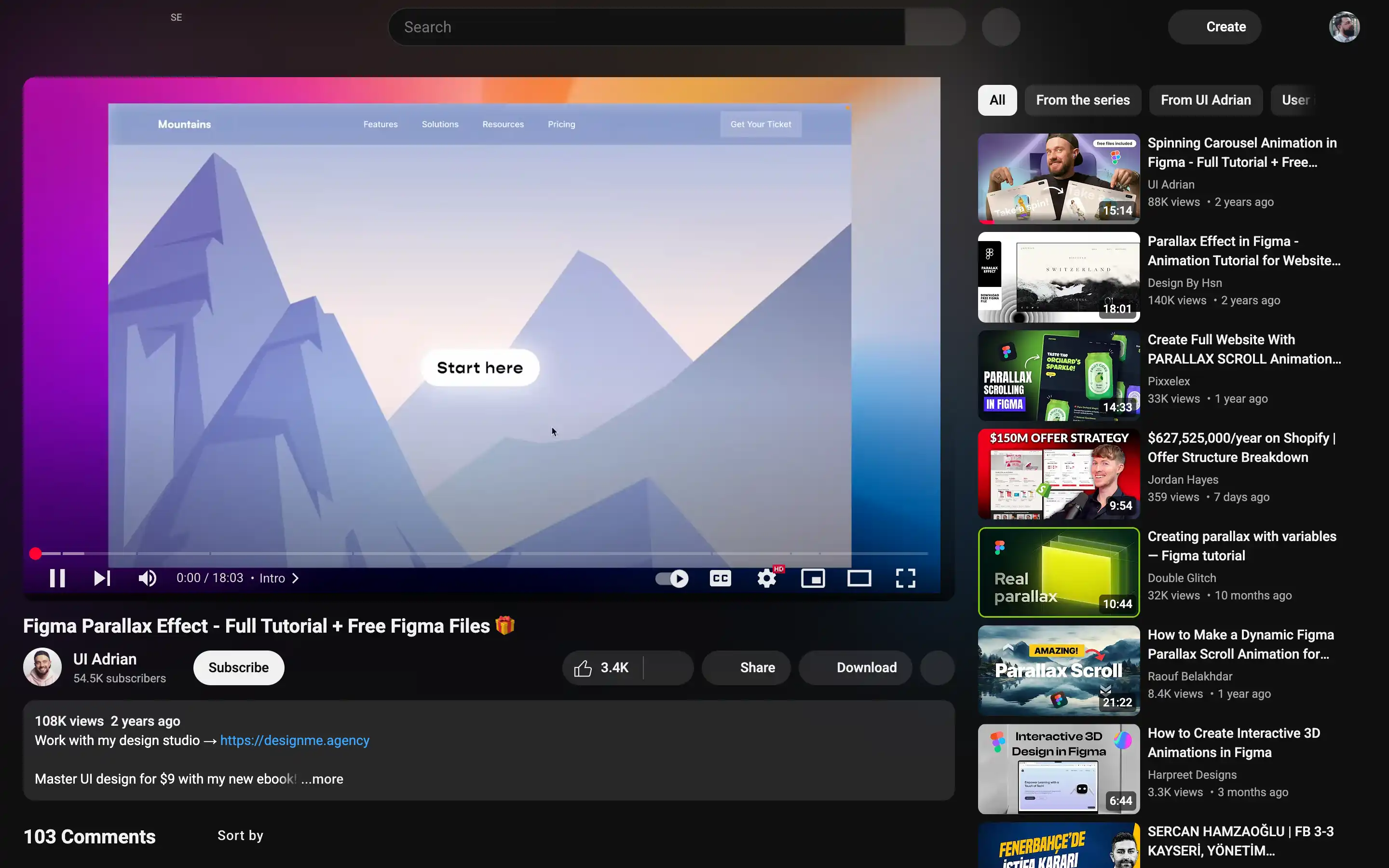Toggle the autoplay switch
The height and width of the screenshot is (868, 1389).
point(671,578)
